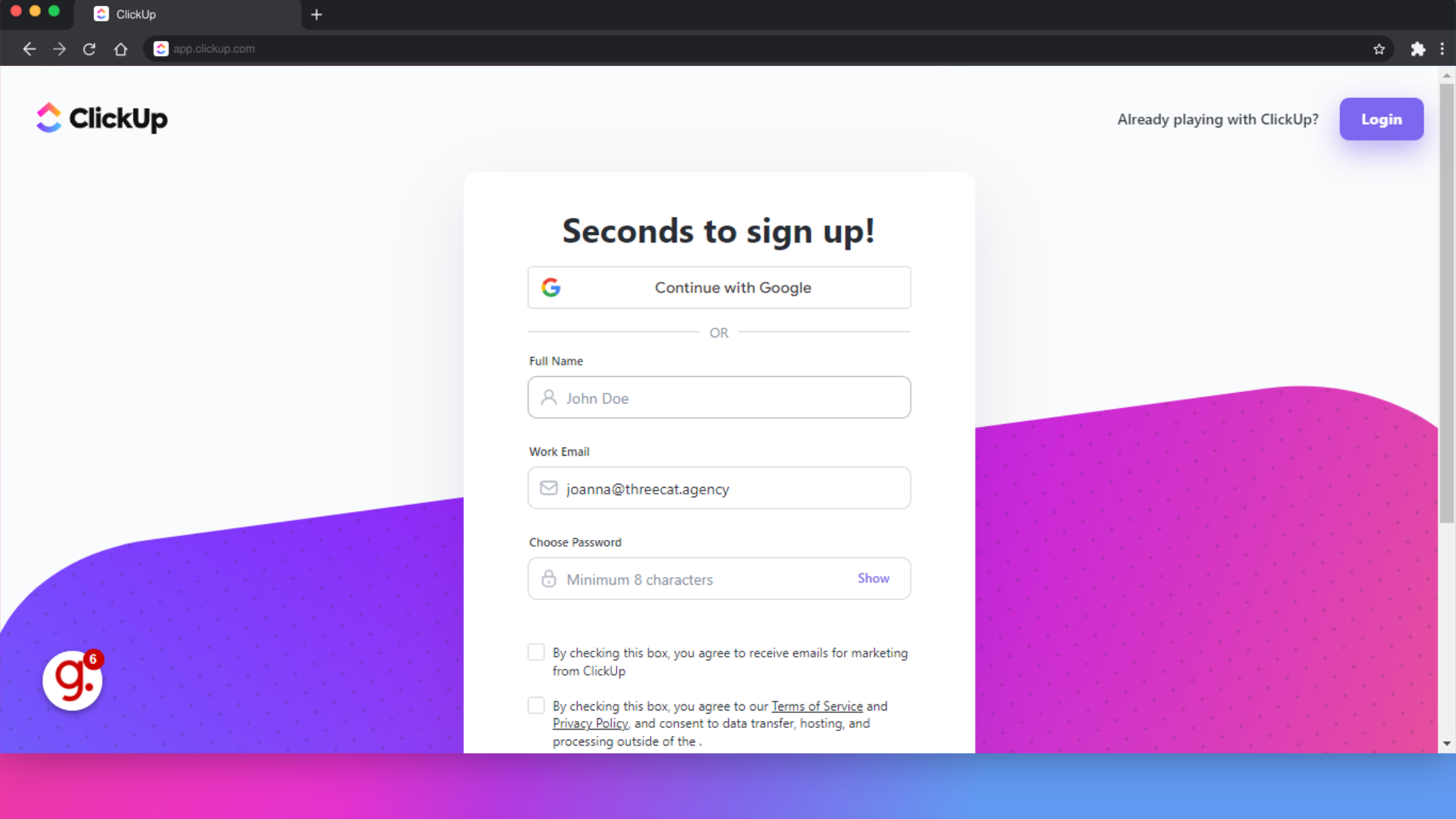Select Continue with Google button
This screenshot has width=1456, height=819.
tap(719, 287)
